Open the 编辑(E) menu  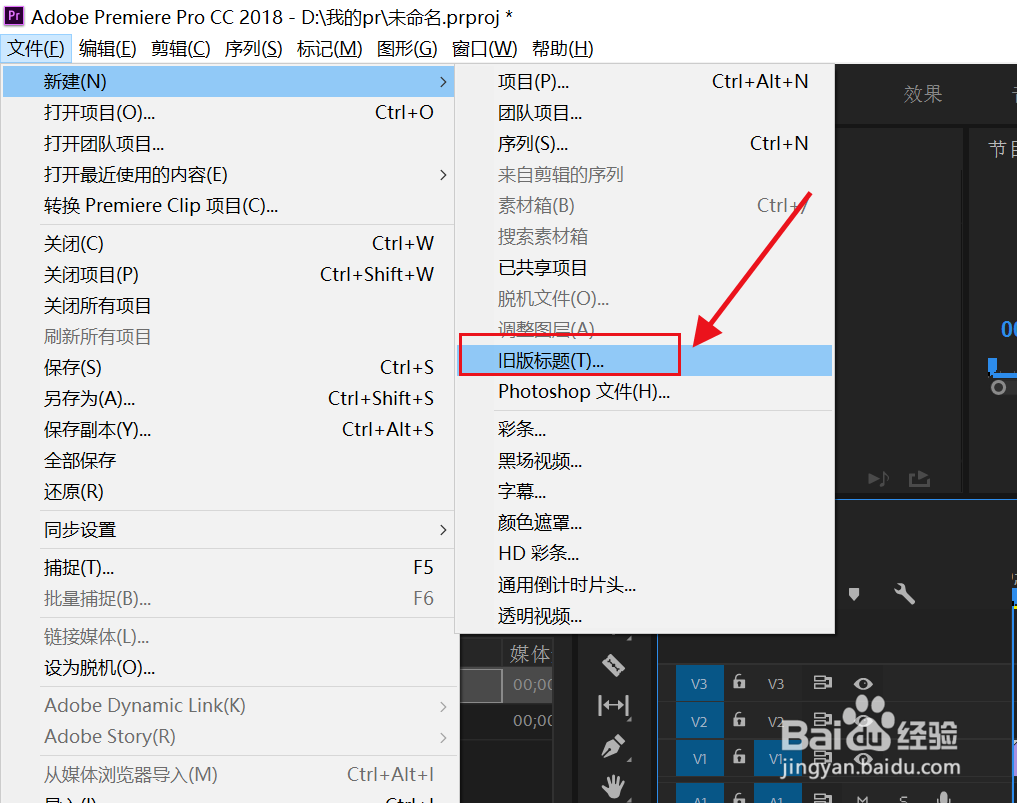pyautogui.click(x=108, y=49)
